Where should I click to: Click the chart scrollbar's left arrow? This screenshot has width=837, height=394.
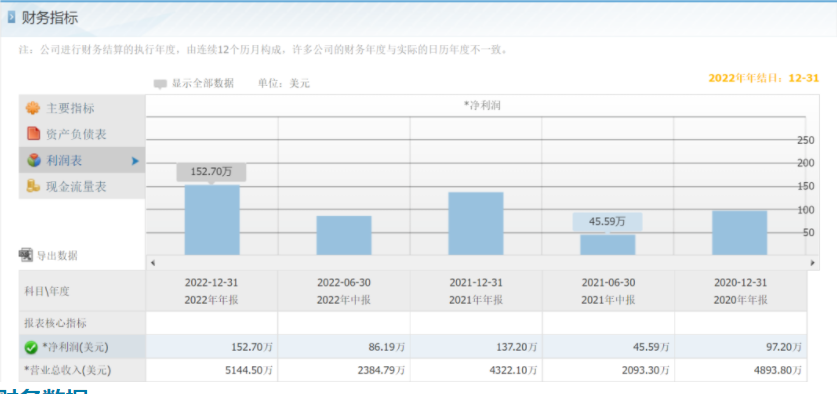(153, 263)
